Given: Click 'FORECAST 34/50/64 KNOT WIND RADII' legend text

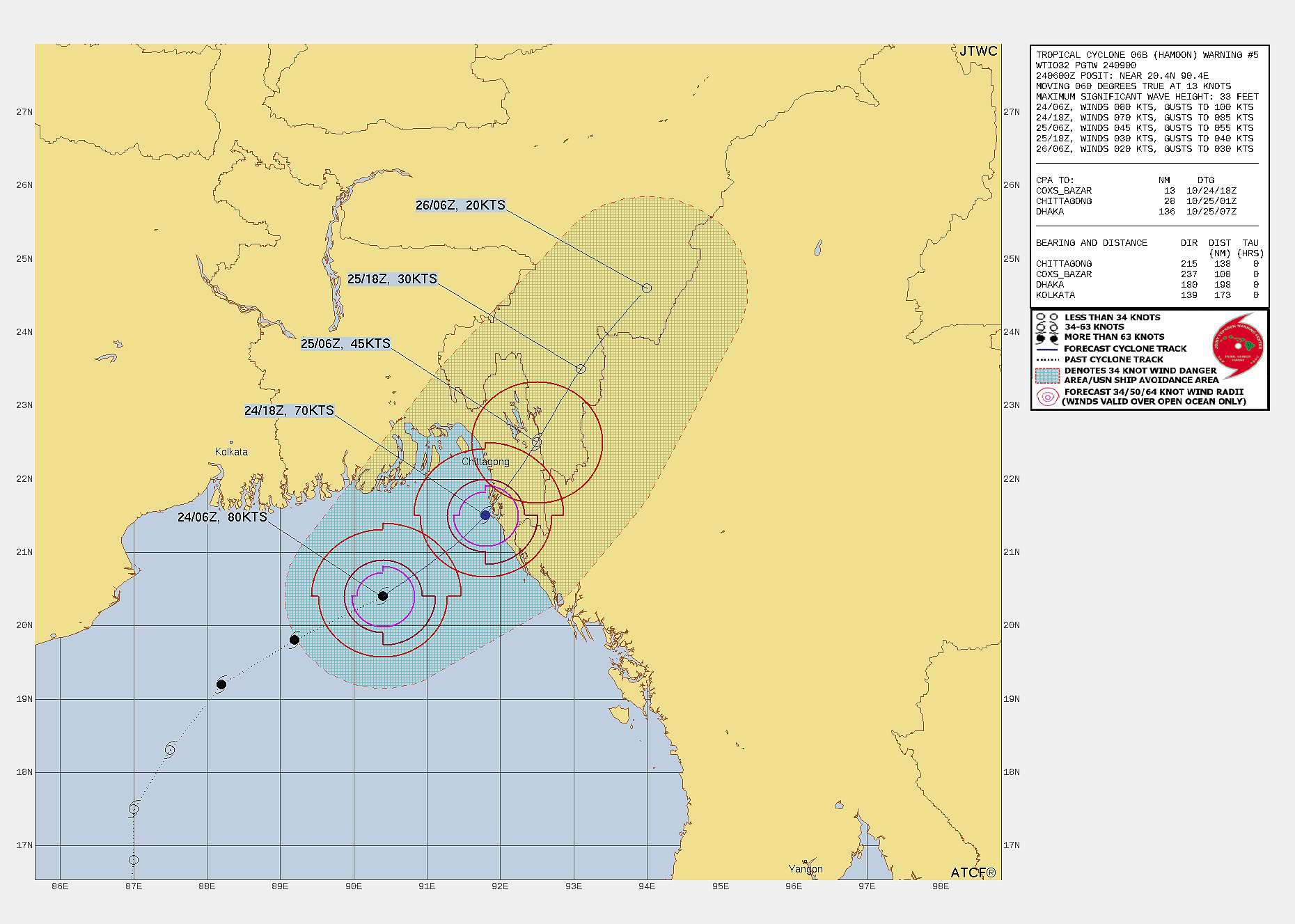Looking at the screenshot, I should click(x=1154, y=392).
